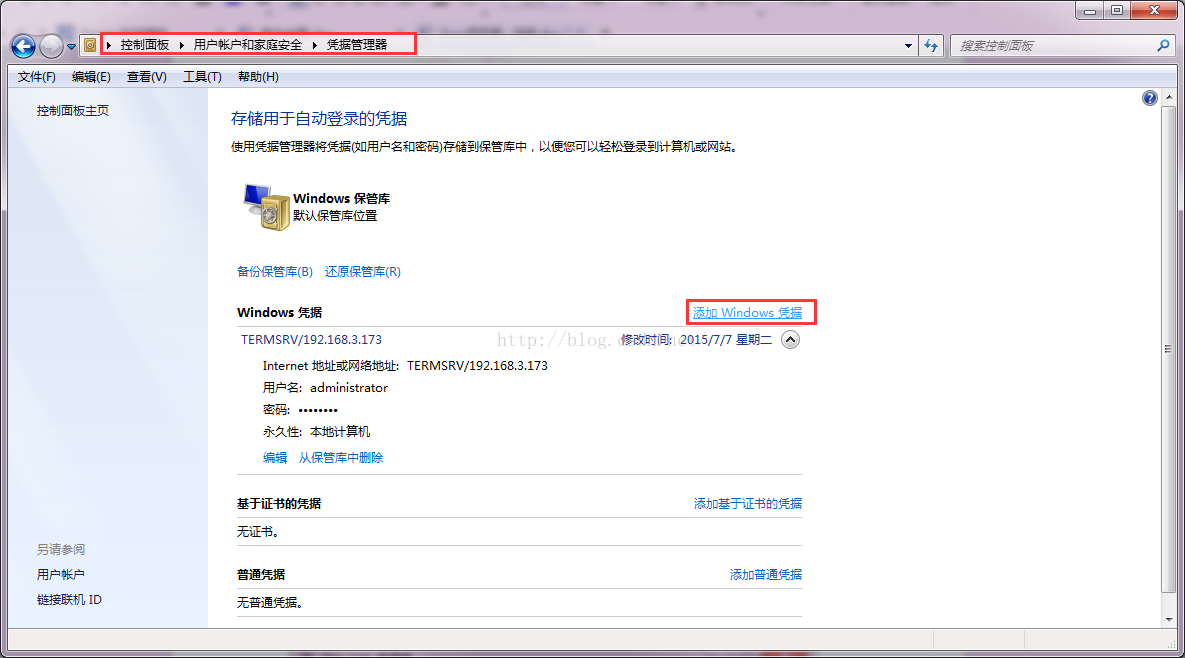
Task: Click the refresh button beside address bar
Action: (x=931, y=46)
